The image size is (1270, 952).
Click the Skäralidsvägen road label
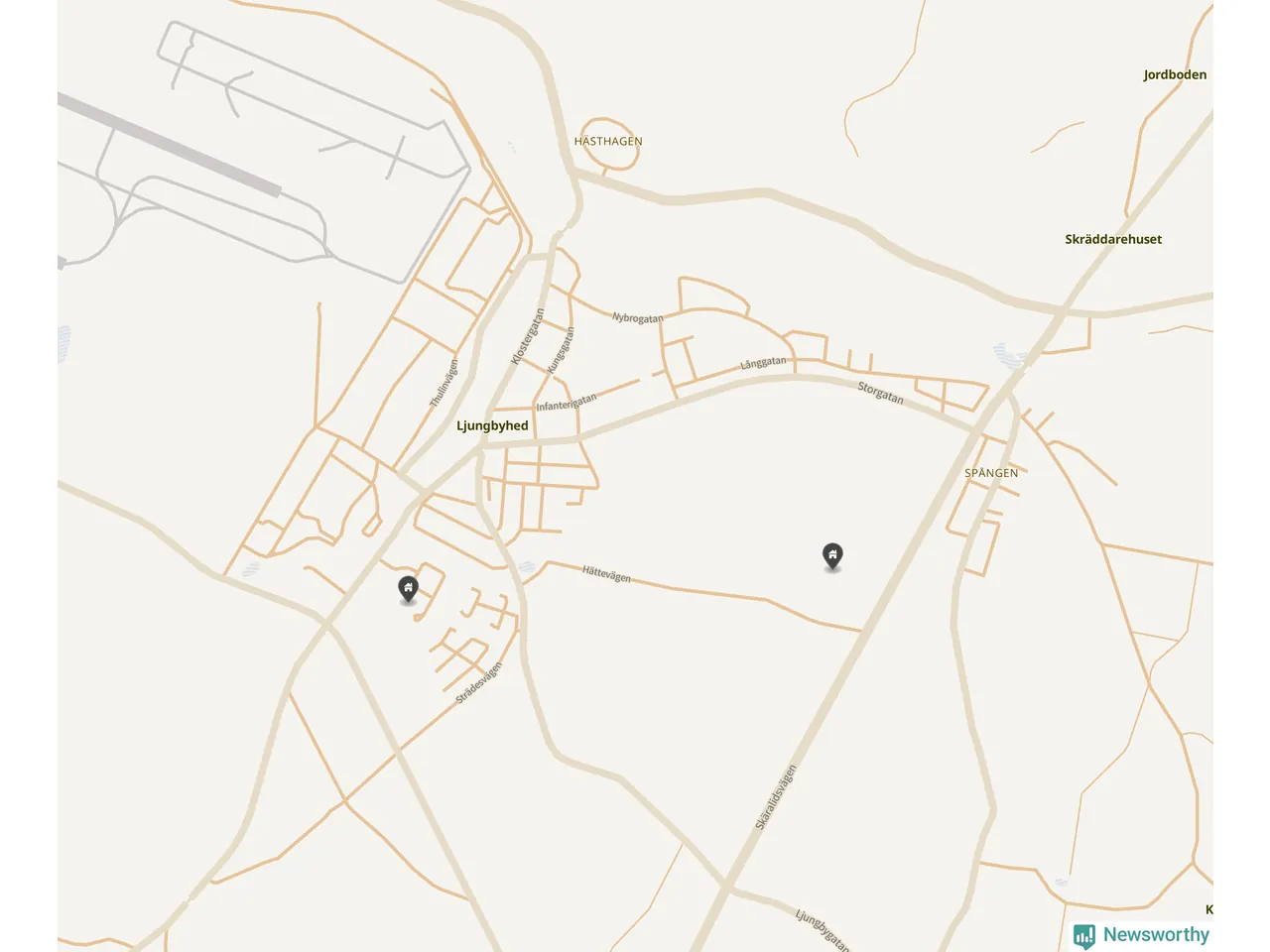tap(776, 797)
